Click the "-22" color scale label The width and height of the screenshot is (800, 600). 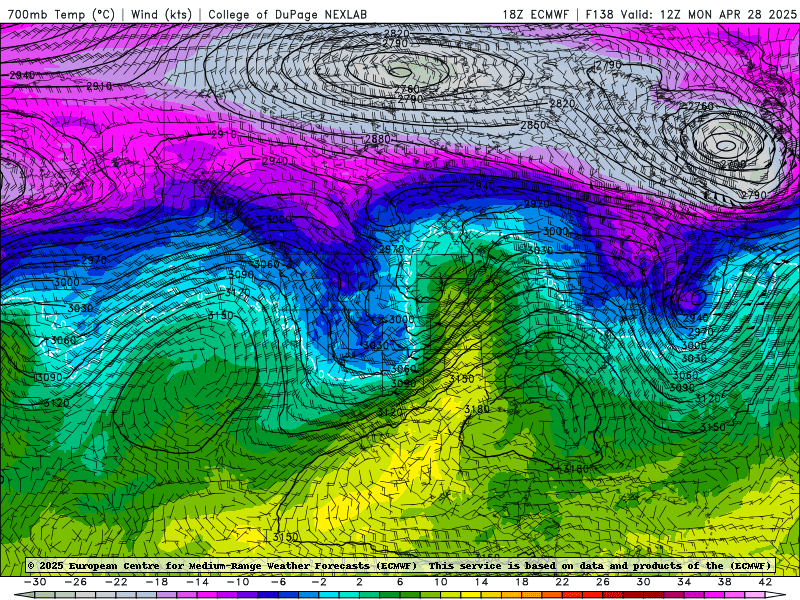coord(116,582)
